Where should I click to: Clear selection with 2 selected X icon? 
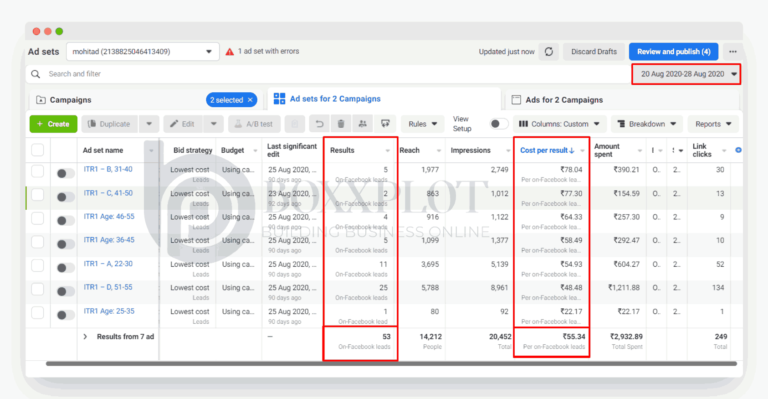coord(250,100)
